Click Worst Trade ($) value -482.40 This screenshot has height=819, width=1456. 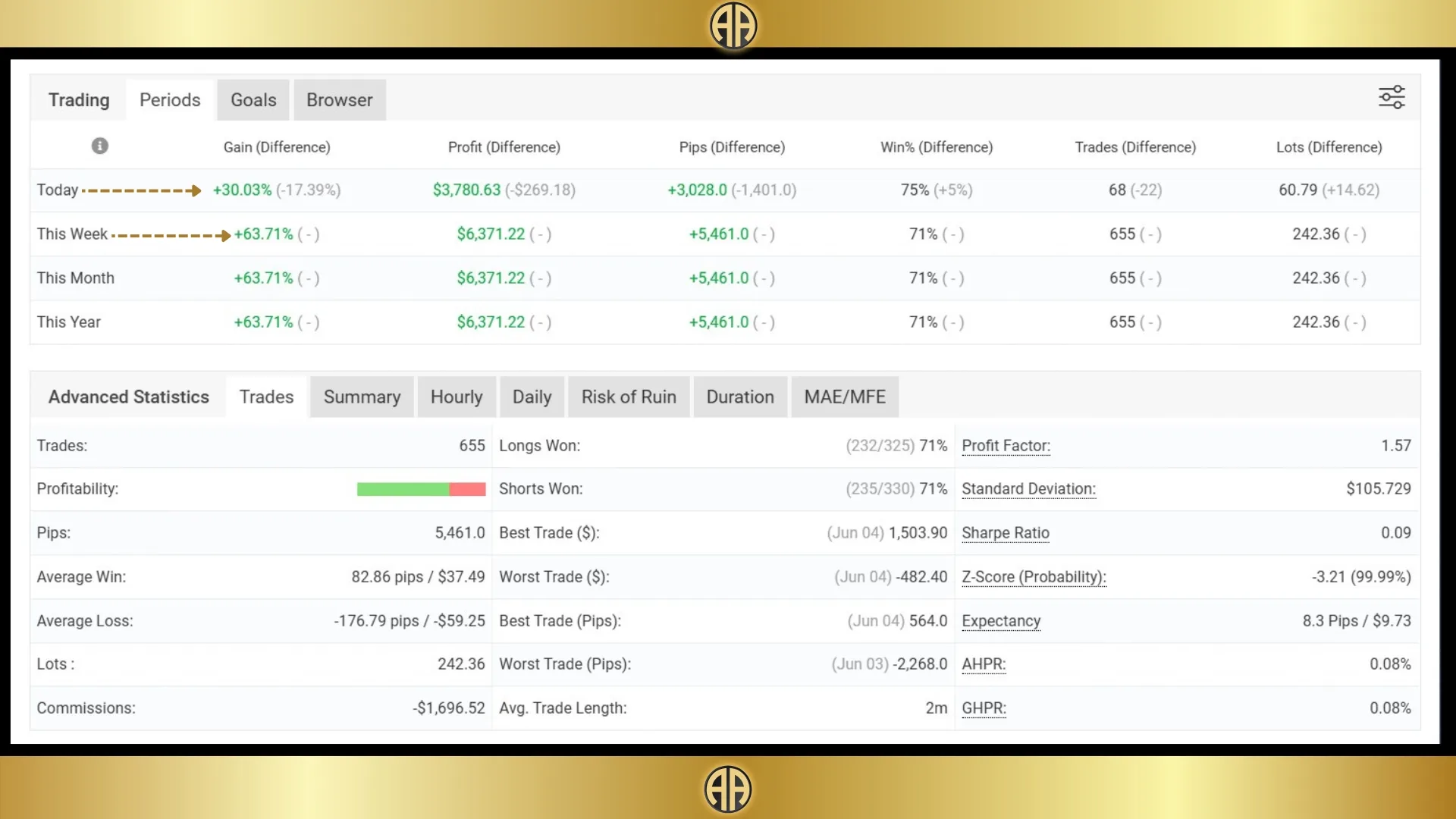point(921,577)
